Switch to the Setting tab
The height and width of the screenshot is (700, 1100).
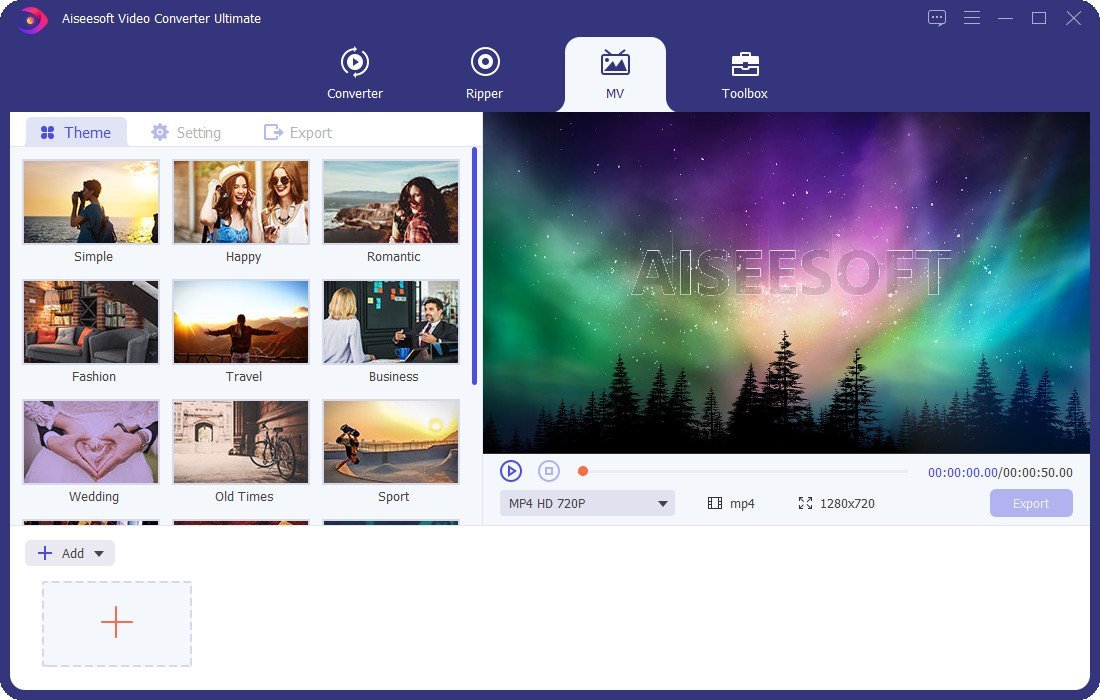coord(186,133)
